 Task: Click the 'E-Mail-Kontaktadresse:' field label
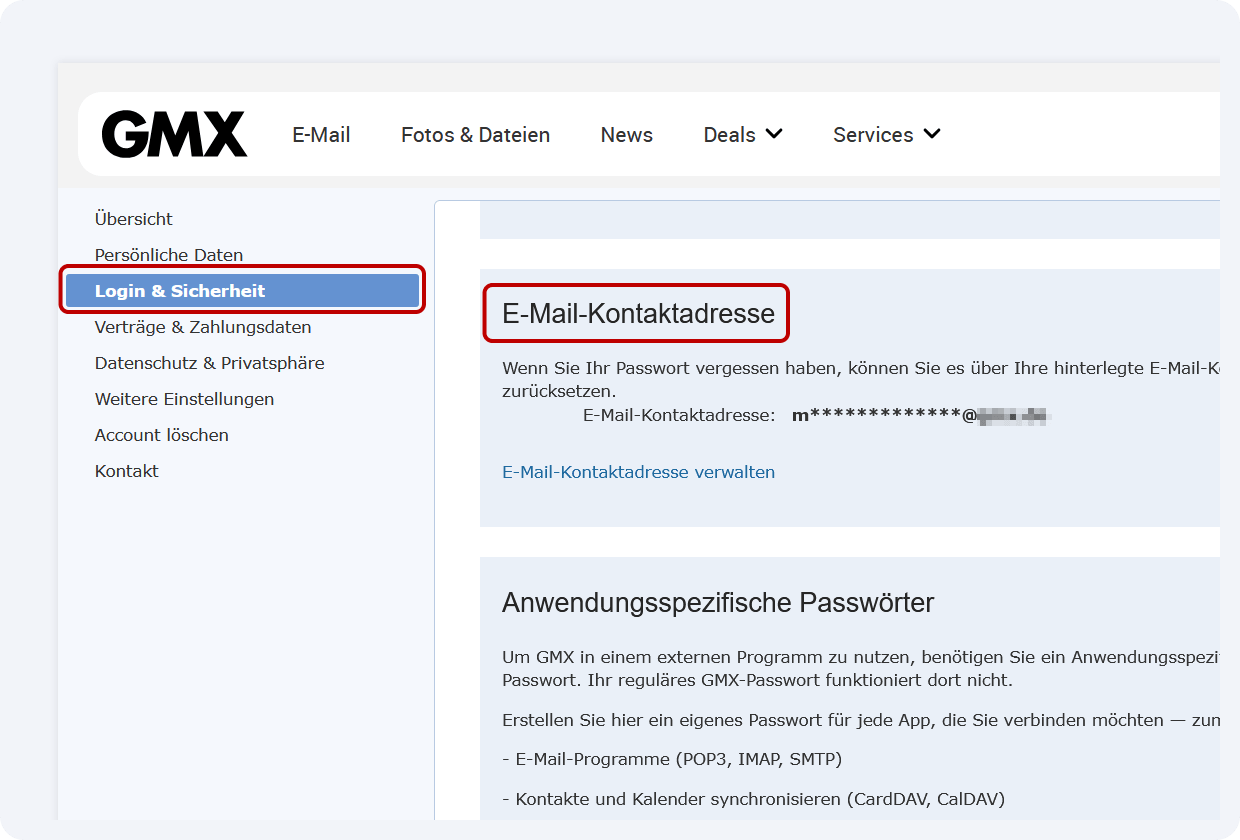679,415
